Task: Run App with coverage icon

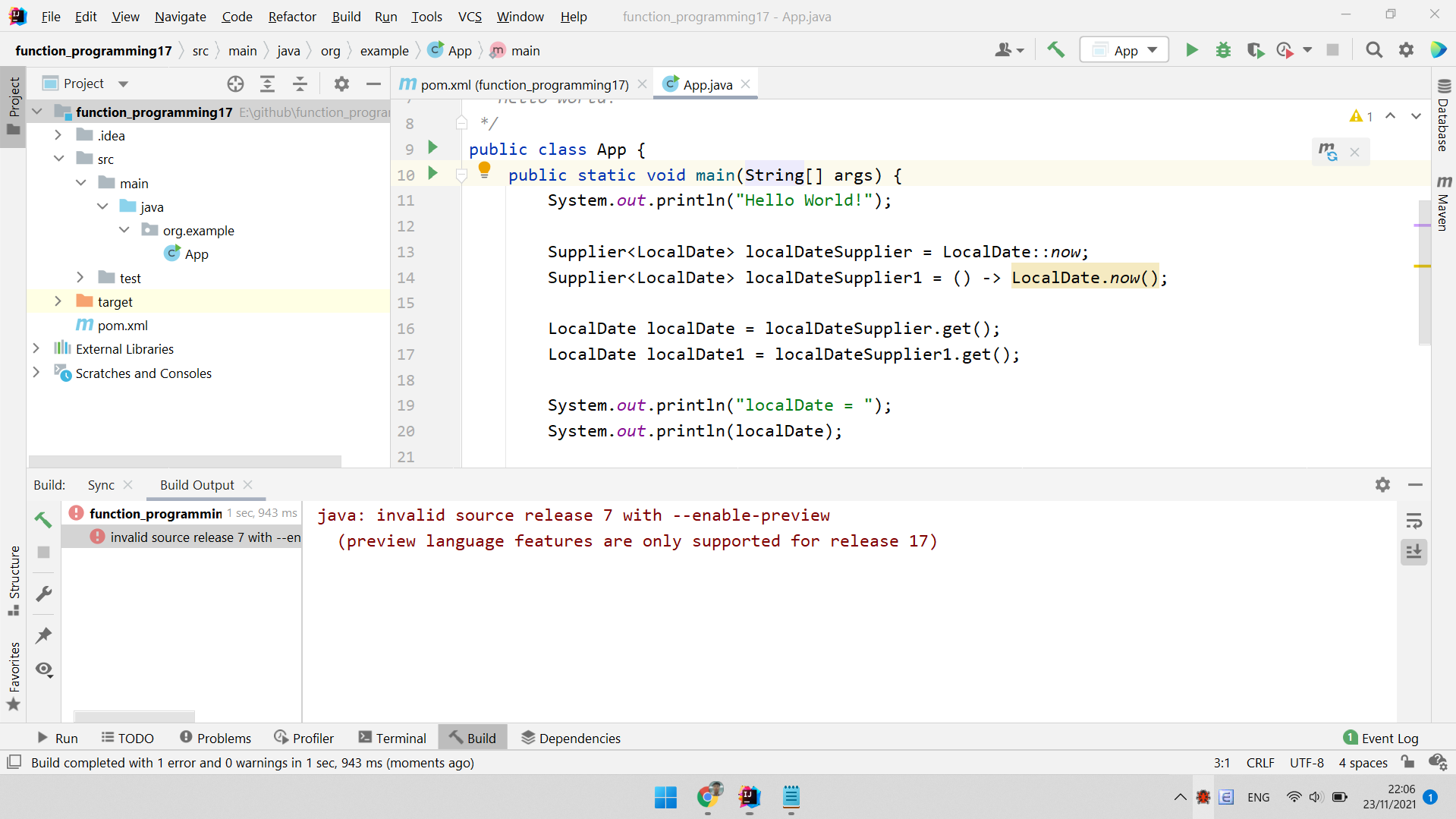Action: pyautogui.click(x=1255, y=50)
